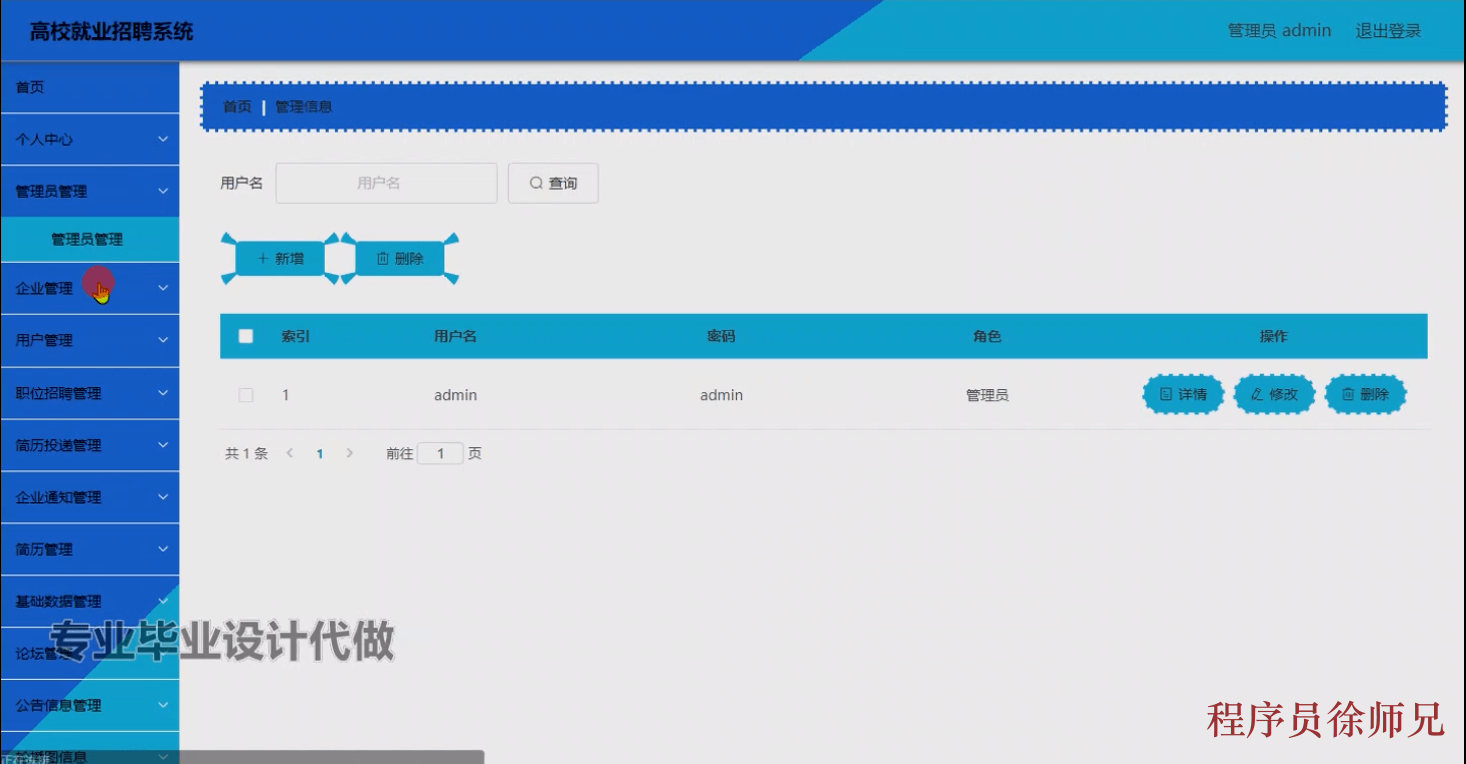Click the pencil icon on 修改 button

click(x=1255, y=394)
